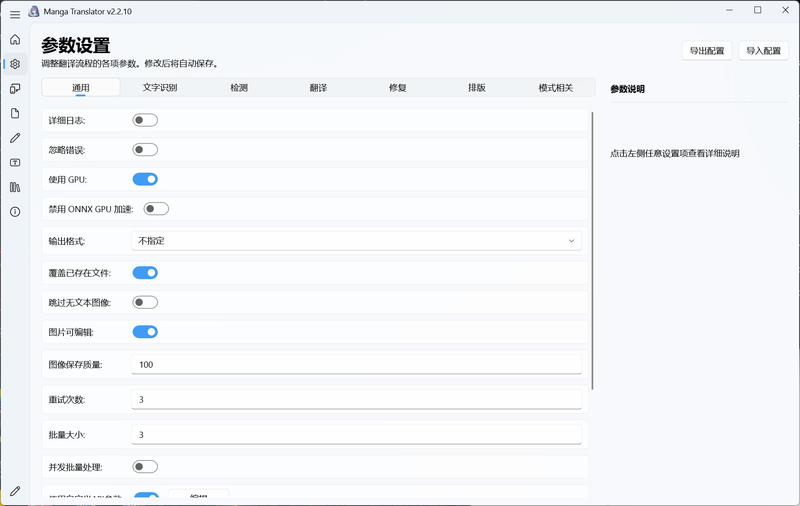This screenshot has height=506, width=800.
Task: Click the 使用 GPU label
Action: (68, 180)
